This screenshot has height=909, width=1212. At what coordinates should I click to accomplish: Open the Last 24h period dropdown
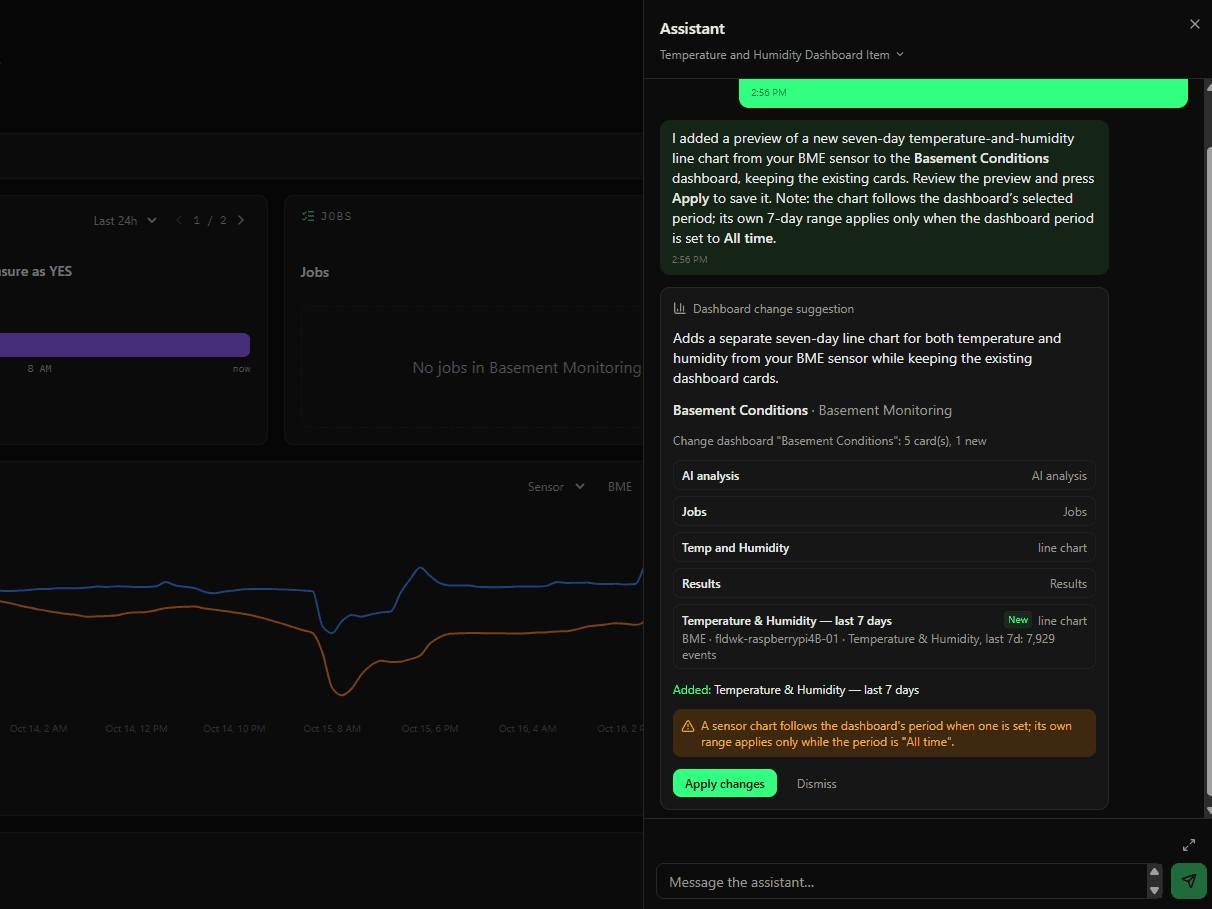pyautogui.click(x=125, y=220)
